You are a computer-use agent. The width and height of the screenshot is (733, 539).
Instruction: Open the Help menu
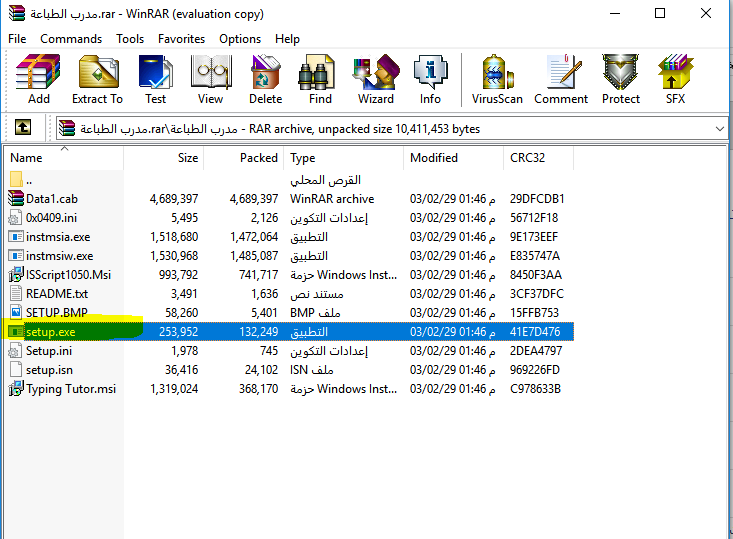(287, 39)
